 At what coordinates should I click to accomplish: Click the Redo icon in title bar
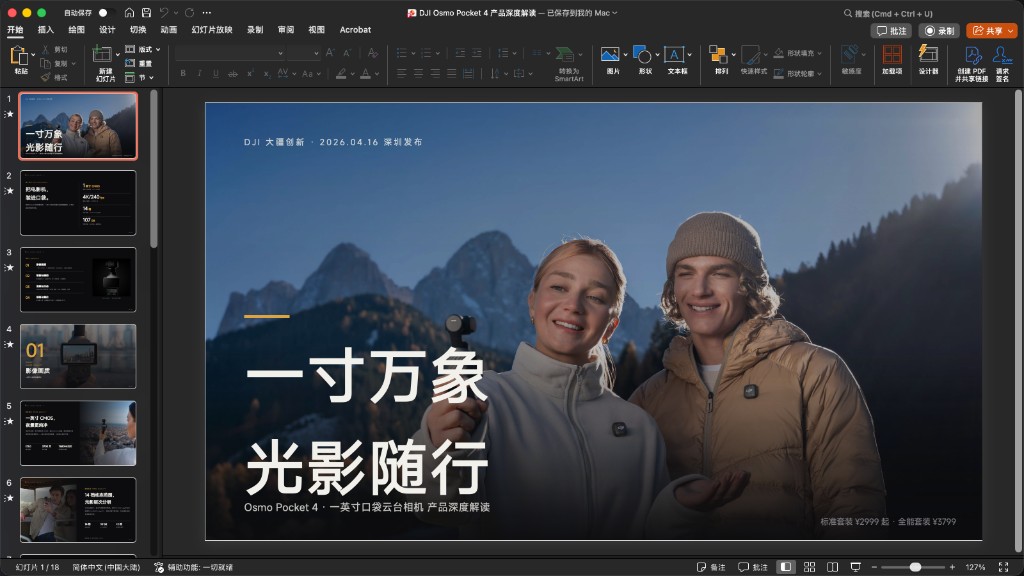pyautogui.click(x=189, y=13)
